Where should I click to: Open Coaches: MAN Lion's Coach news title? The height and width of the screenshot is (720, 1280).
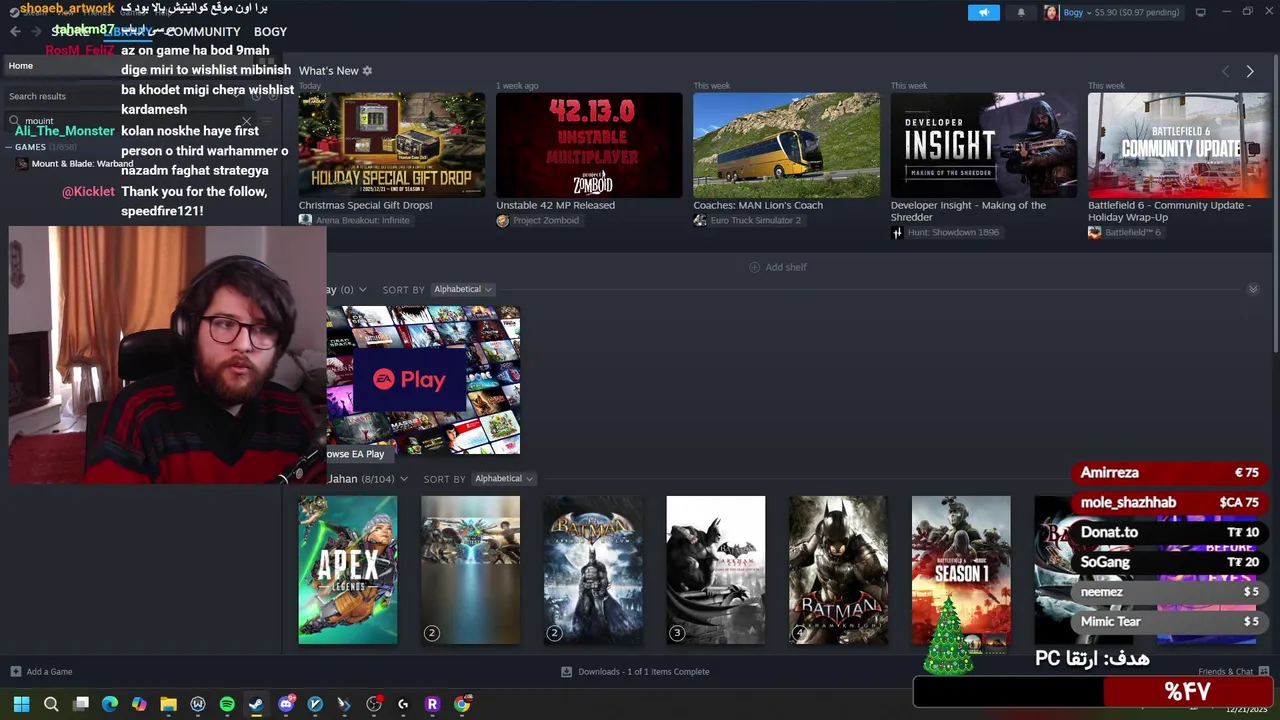758,205
